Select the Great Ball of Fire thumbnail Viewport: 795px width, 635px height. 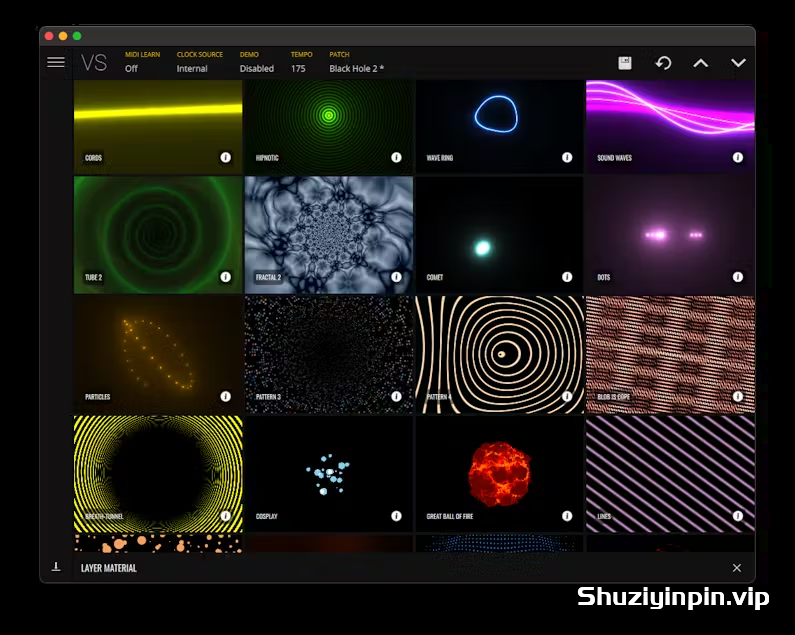[x=499, y=474]
